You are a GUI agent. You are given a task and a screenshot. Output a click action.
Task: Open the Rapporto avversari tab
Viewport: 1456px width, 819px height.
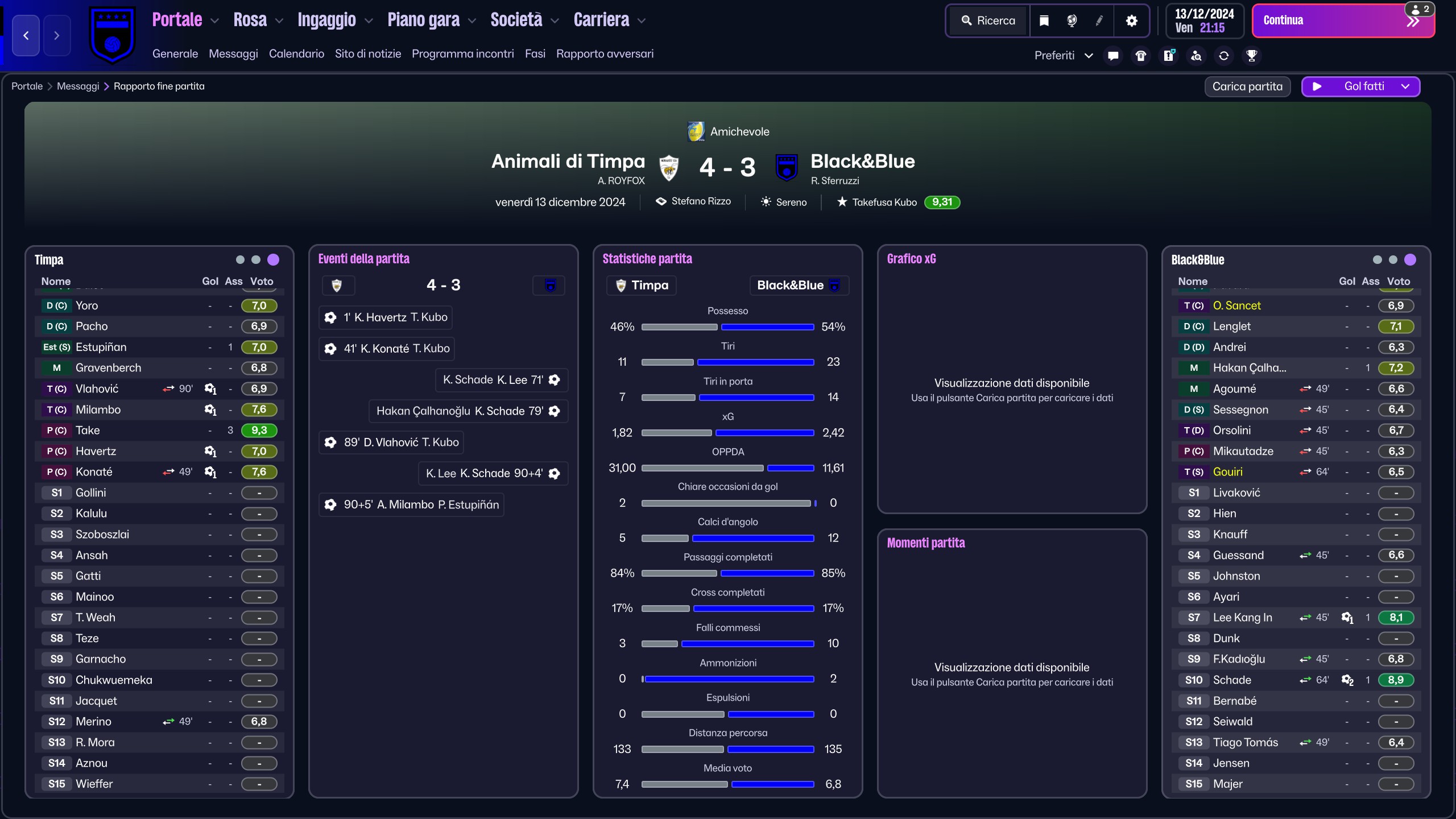coord(605,53)
